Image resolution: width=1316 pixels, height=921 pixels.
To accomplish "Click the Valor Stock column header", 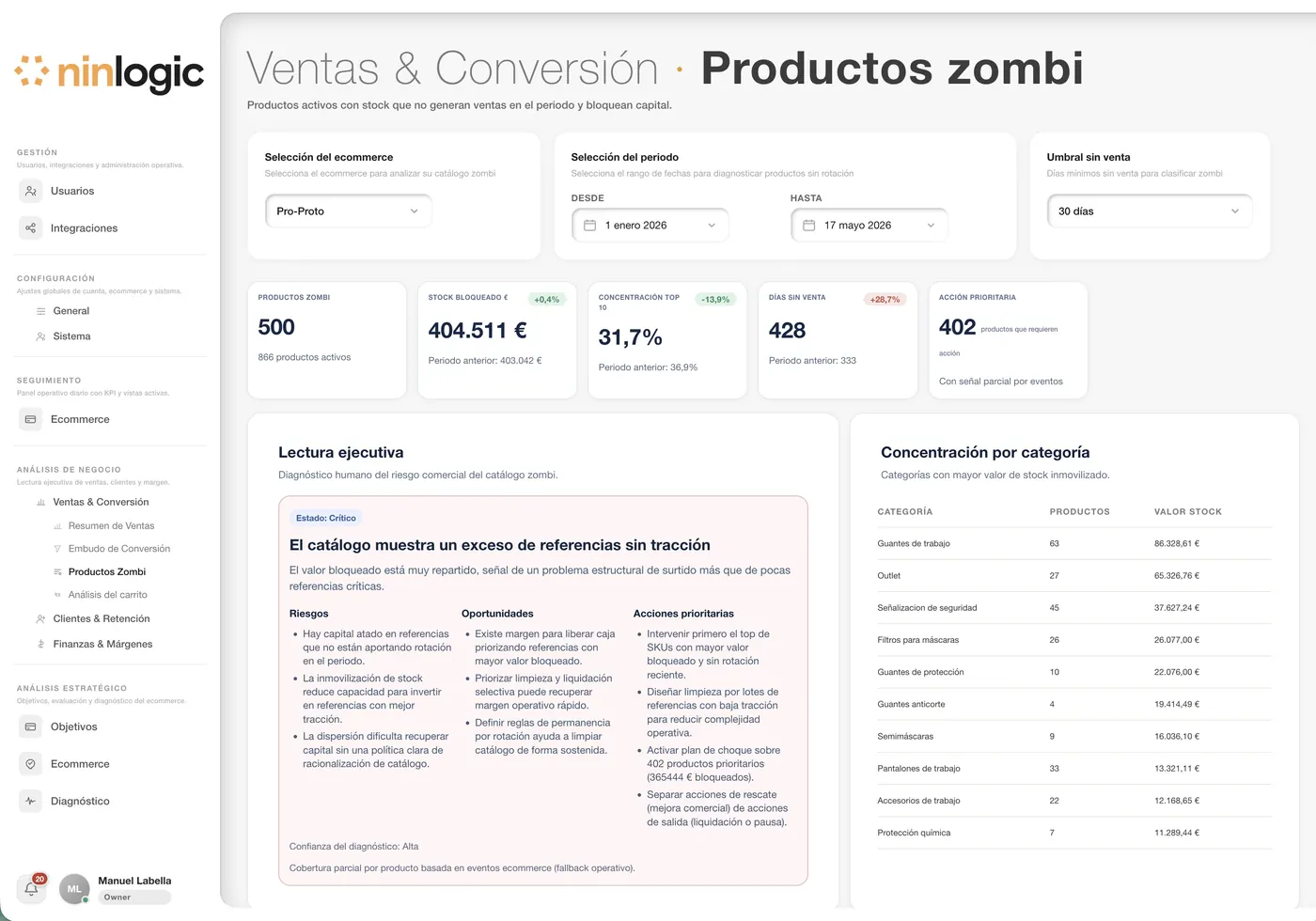I will [1188, 512].
